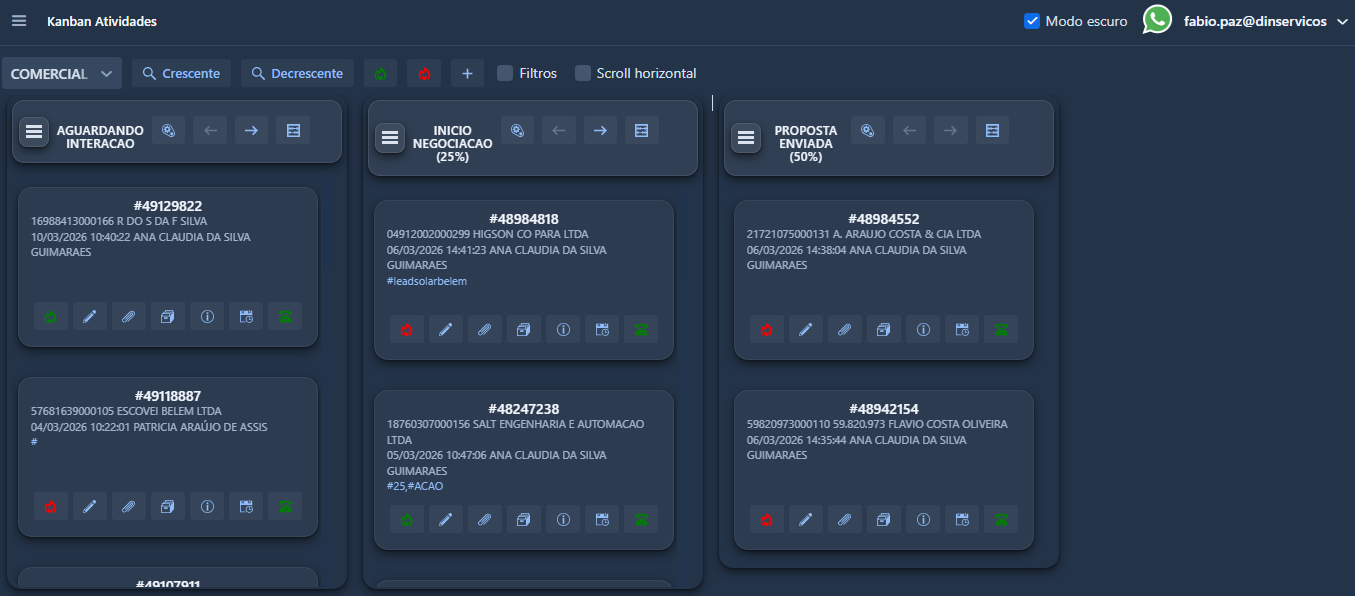The image size is (1355, 596).
Task: Click text 57681639000105 ESCOVEI BELEM LTDA
Action: (127, 411)
